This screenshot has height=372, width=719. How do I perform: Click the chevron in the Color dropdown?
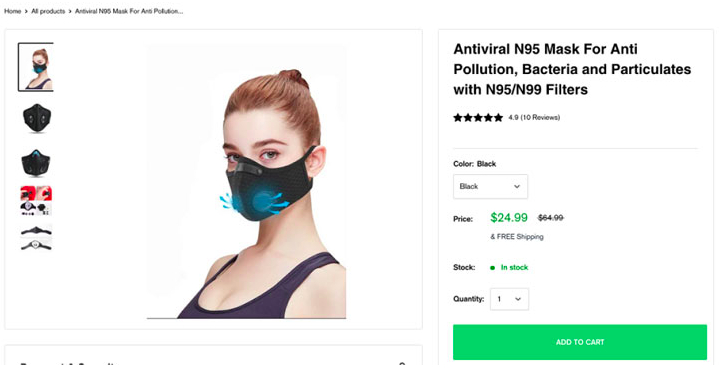517,186
